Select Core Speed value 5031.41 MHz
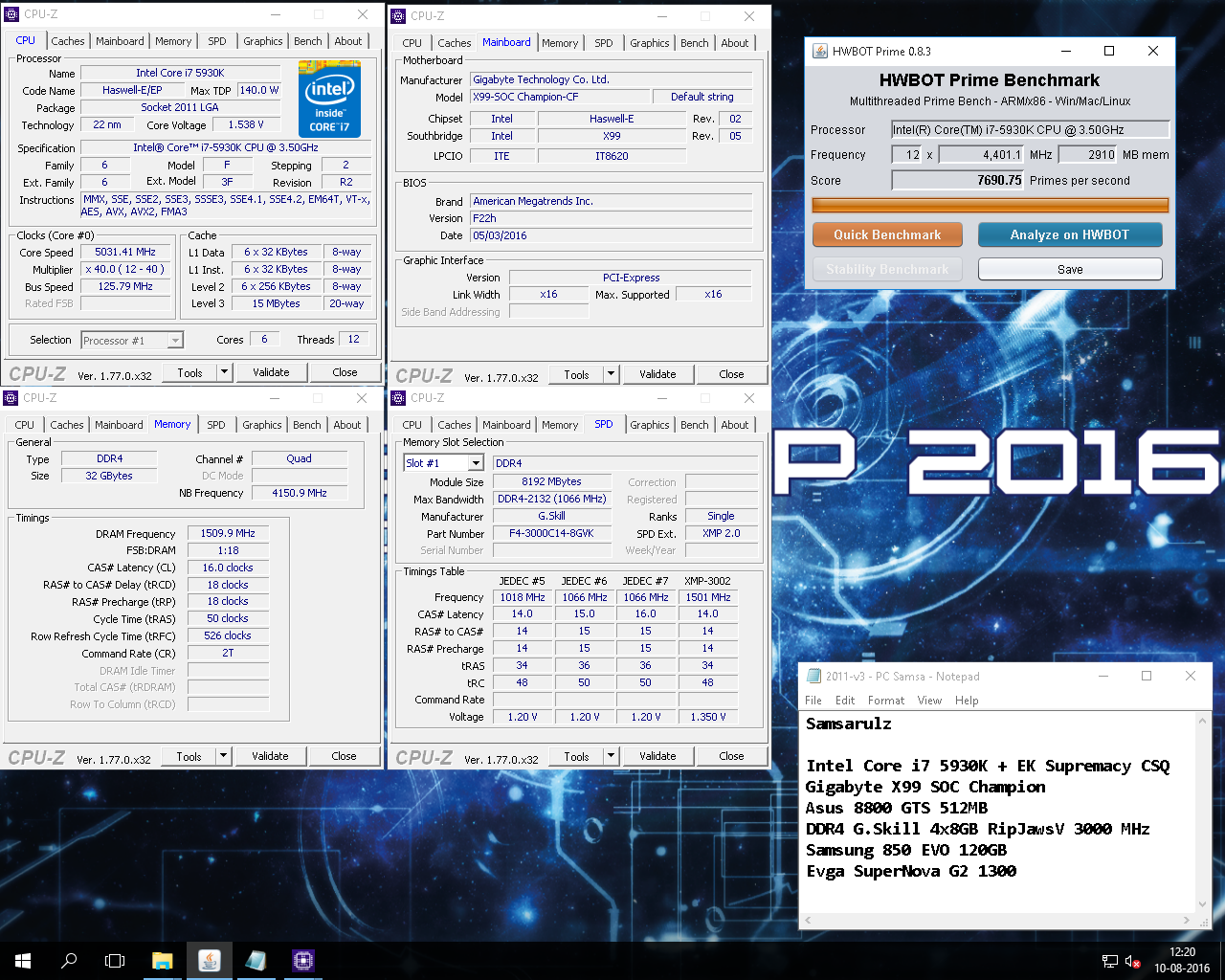This screenshot has width=1225, height=980. [x=125, y=253]
